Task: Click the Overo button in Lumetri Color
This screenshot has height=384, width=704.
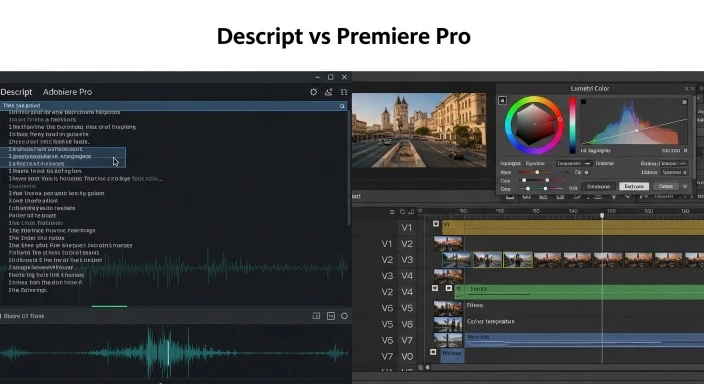Action: pyautogui.click(x=666, y=186)
